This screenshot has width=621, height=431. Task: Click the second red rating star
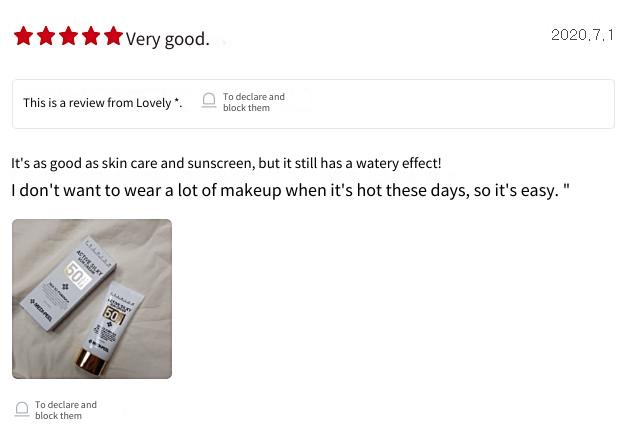tap(46, 36)
